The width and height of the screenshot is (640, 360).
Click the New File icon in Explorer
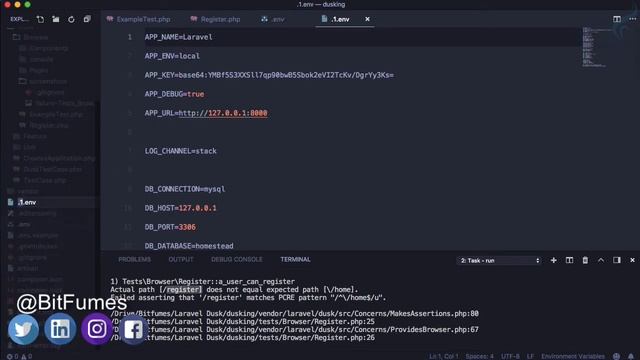pyautogui.click(x=40, y=19)
